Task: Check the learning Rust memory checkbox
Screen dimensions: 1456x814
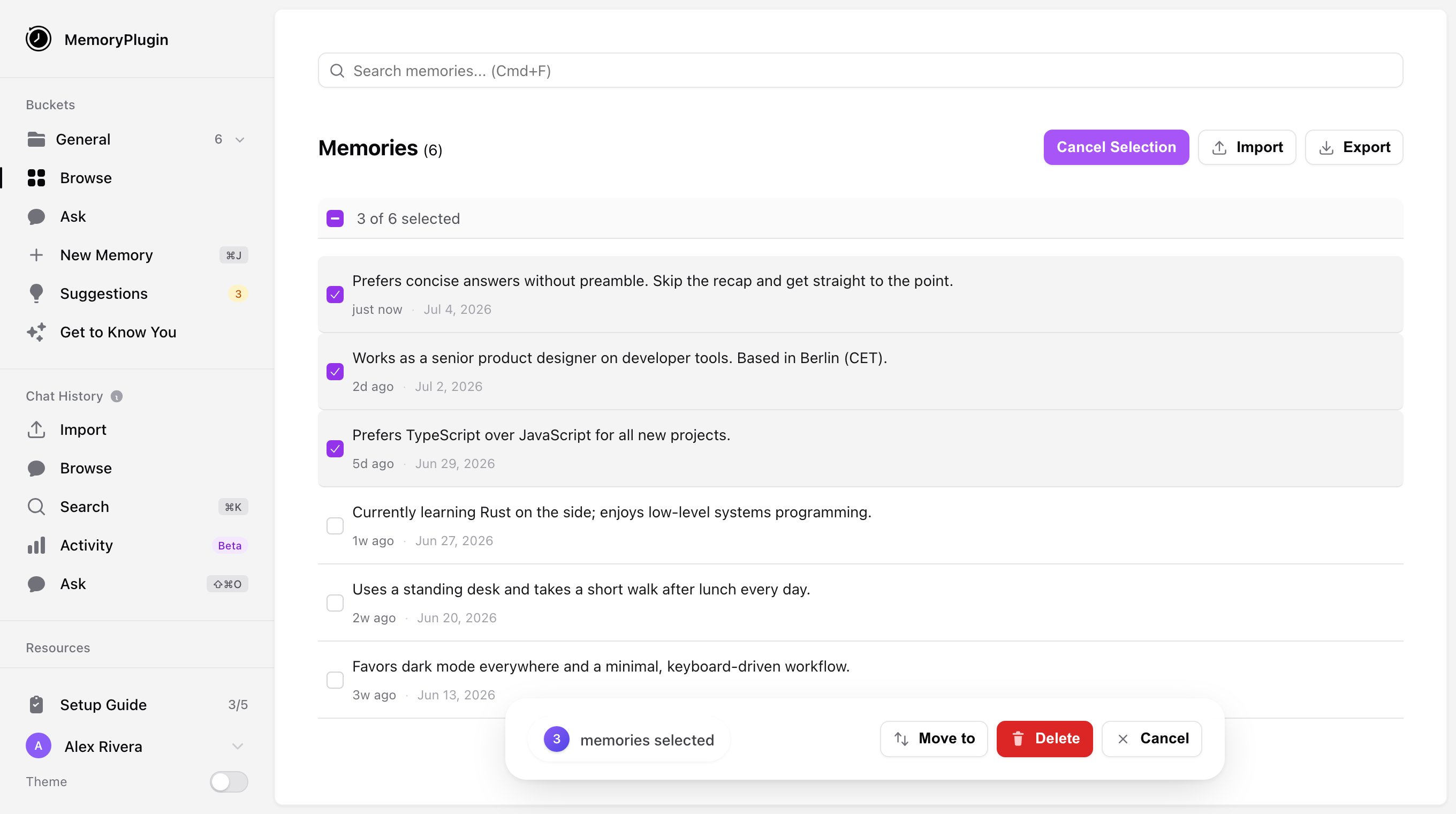Action: point(335,526)
